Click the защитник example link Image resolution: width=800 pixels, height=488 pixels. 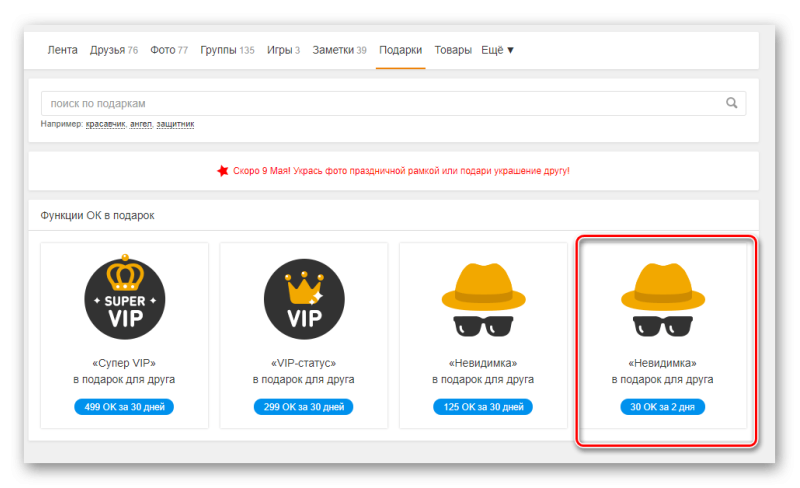pos(175,124)
